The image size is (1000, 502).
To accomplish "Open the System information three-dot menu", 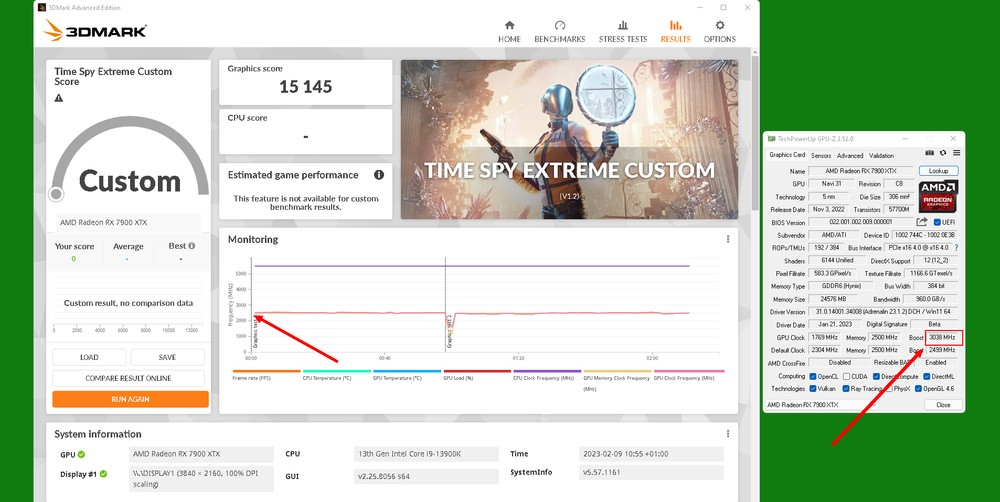I will pyautogui.click(x=727, y=434).
